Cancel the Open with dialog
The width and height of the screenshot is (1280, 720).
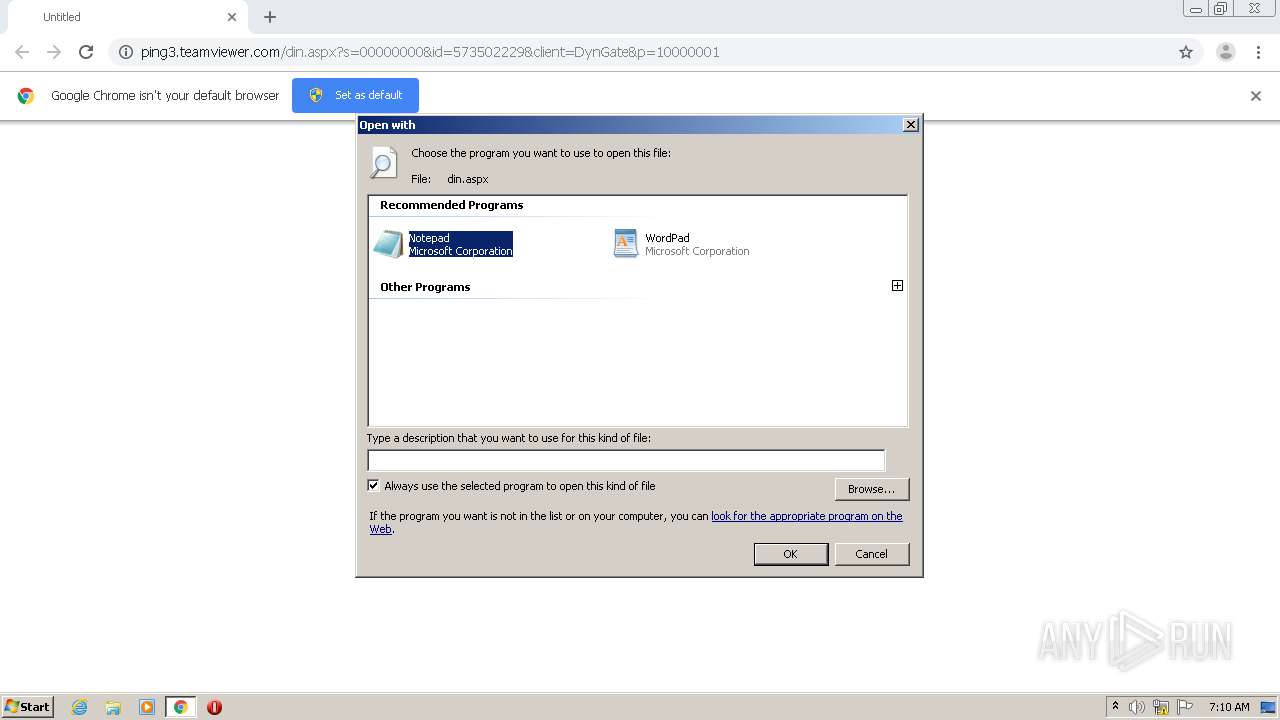pos(871,554)
